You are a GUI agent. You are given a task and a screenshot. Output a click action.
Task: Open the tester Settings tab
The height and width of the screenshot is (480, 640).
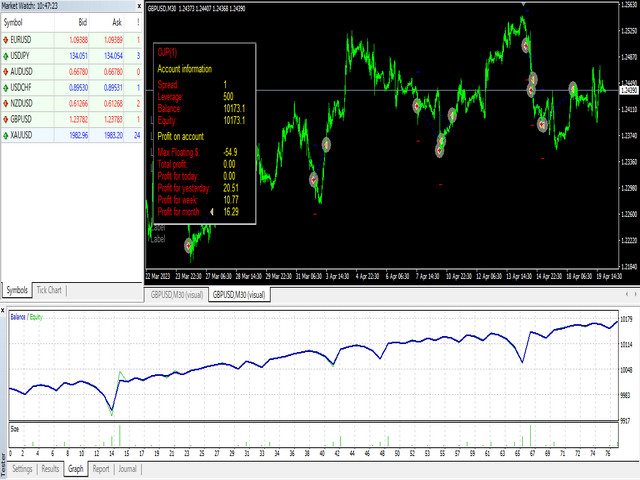(22, 469)
